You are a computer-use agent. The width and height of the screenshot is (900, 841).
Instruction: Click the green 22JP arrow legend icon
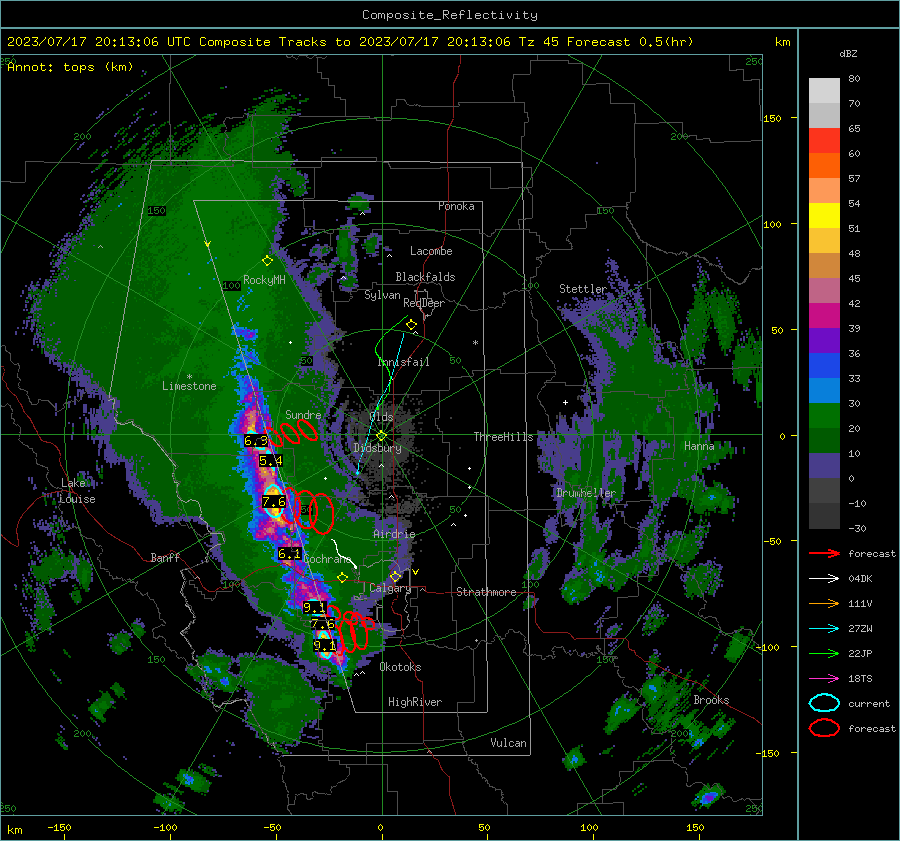[824, 653]
